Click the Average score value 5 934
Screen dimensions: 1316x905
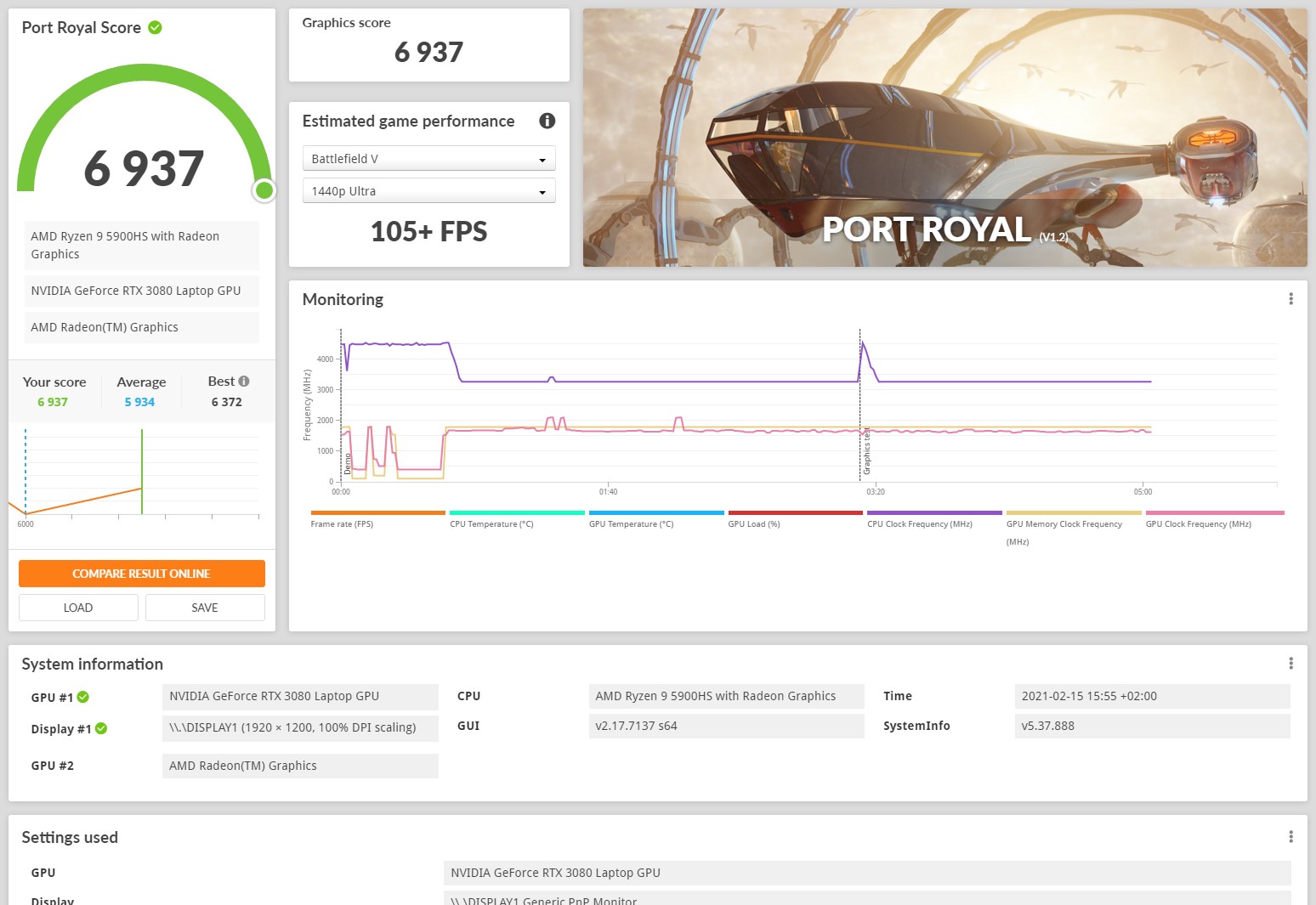(x=139, y=403)
